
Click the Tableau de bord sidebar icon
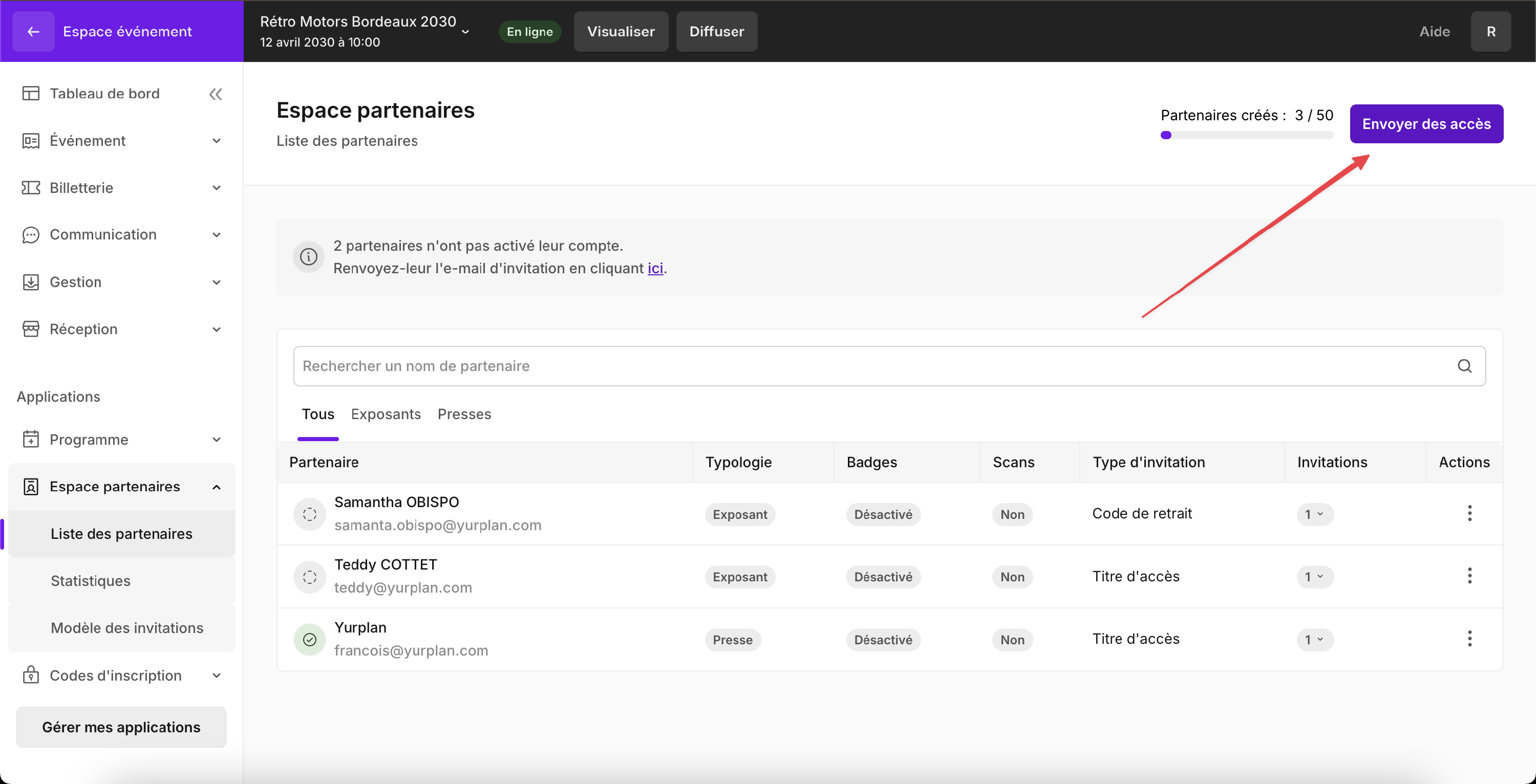click(30, 94)
